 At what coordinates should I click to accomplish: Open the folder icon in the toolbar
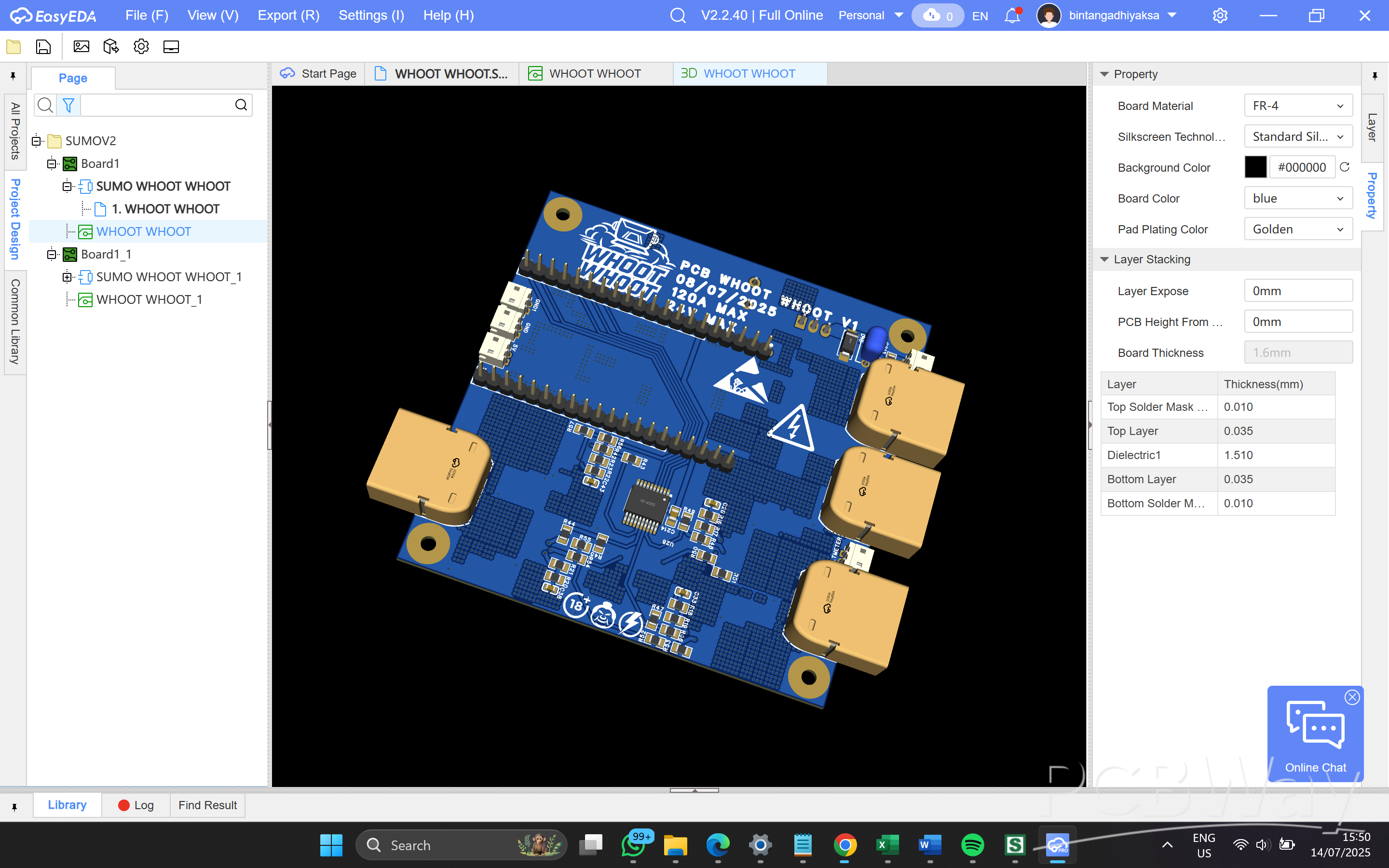pos(14,46)
